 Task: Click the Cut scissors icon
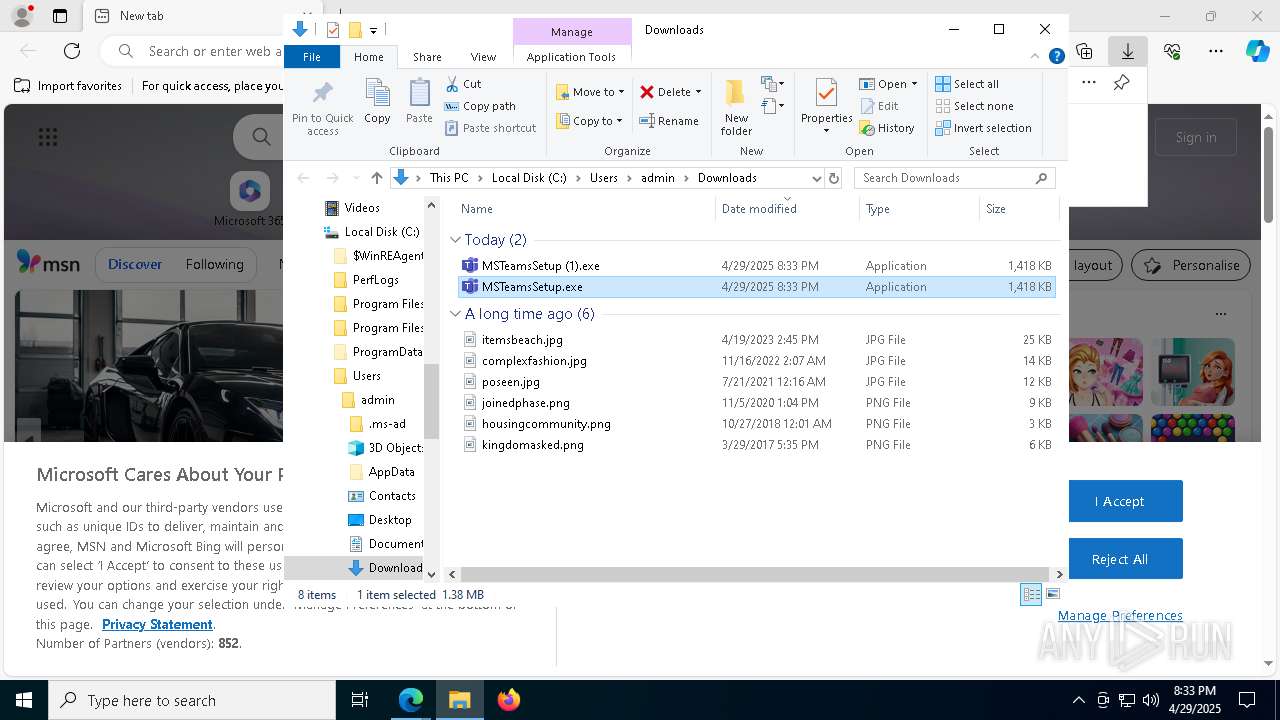click(452, 84)
